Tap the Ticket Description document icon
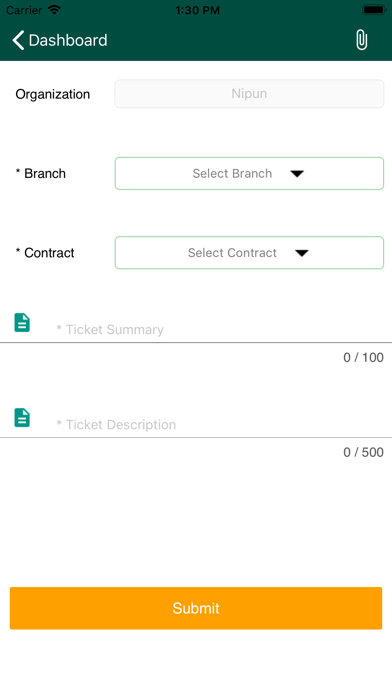 pos(22,418)
